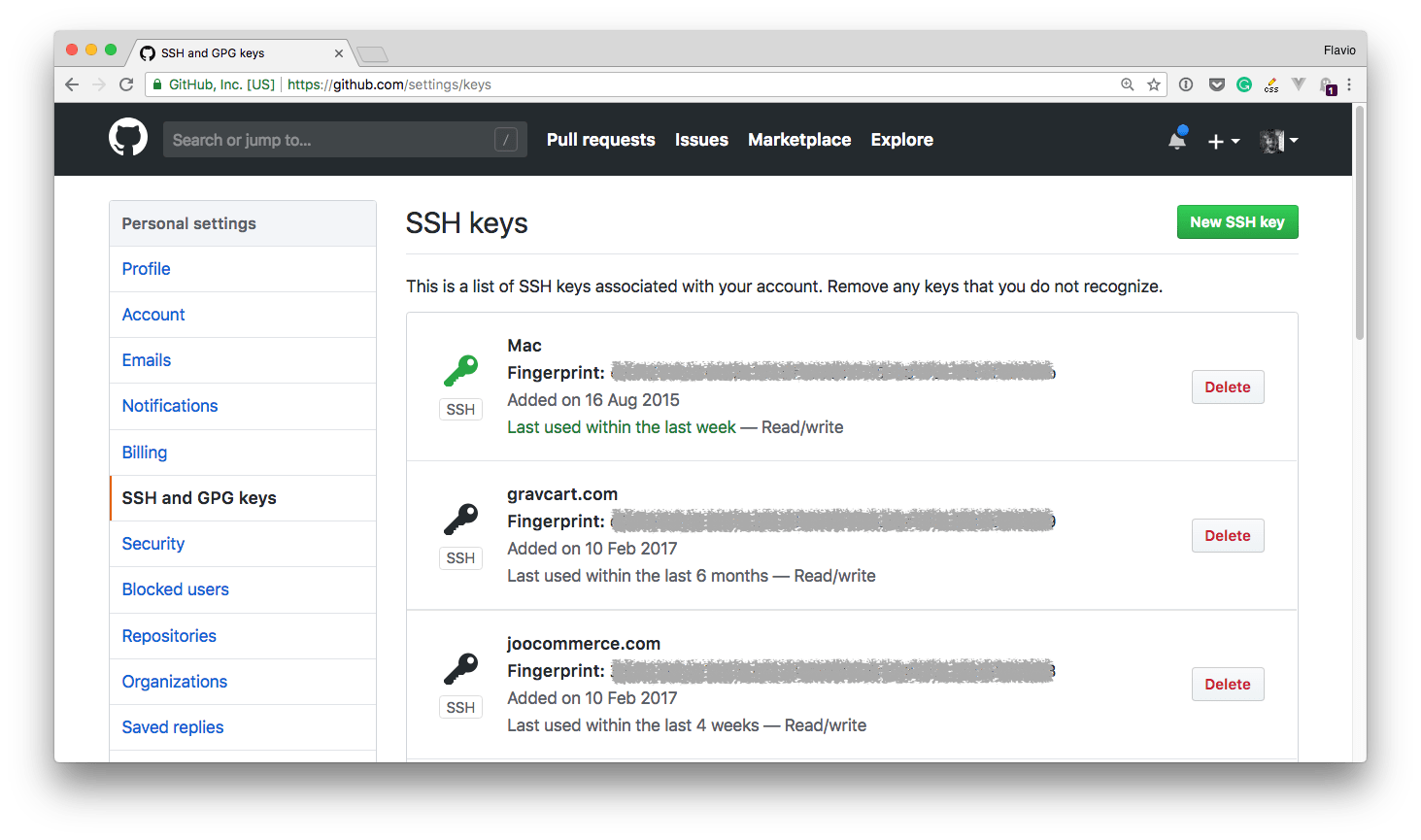Screen dimensions: 1421x840
Task: Expand the plus create-new dropdown
Action: tap(1223, 141)
